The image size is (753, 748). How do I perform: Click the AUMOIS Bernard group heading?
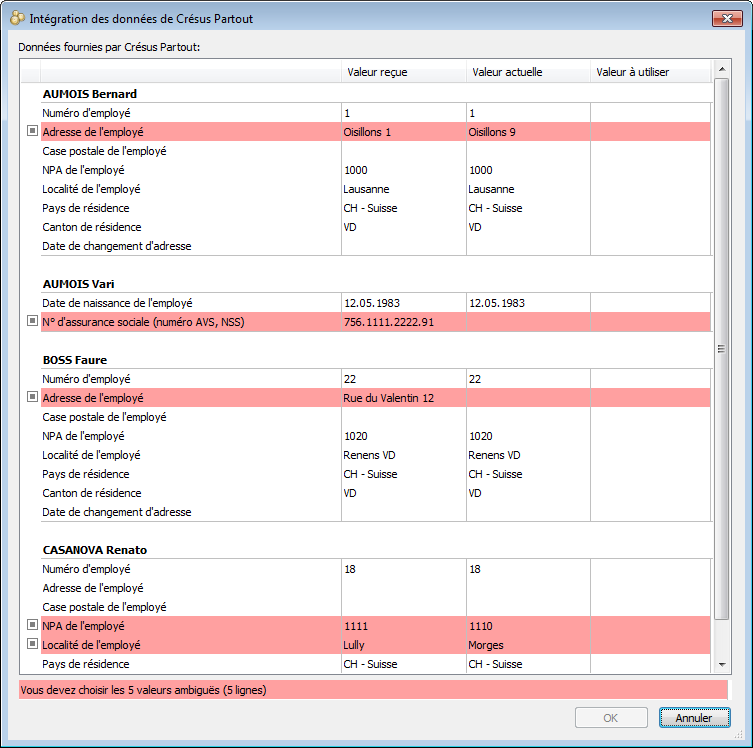click(90, 94)
